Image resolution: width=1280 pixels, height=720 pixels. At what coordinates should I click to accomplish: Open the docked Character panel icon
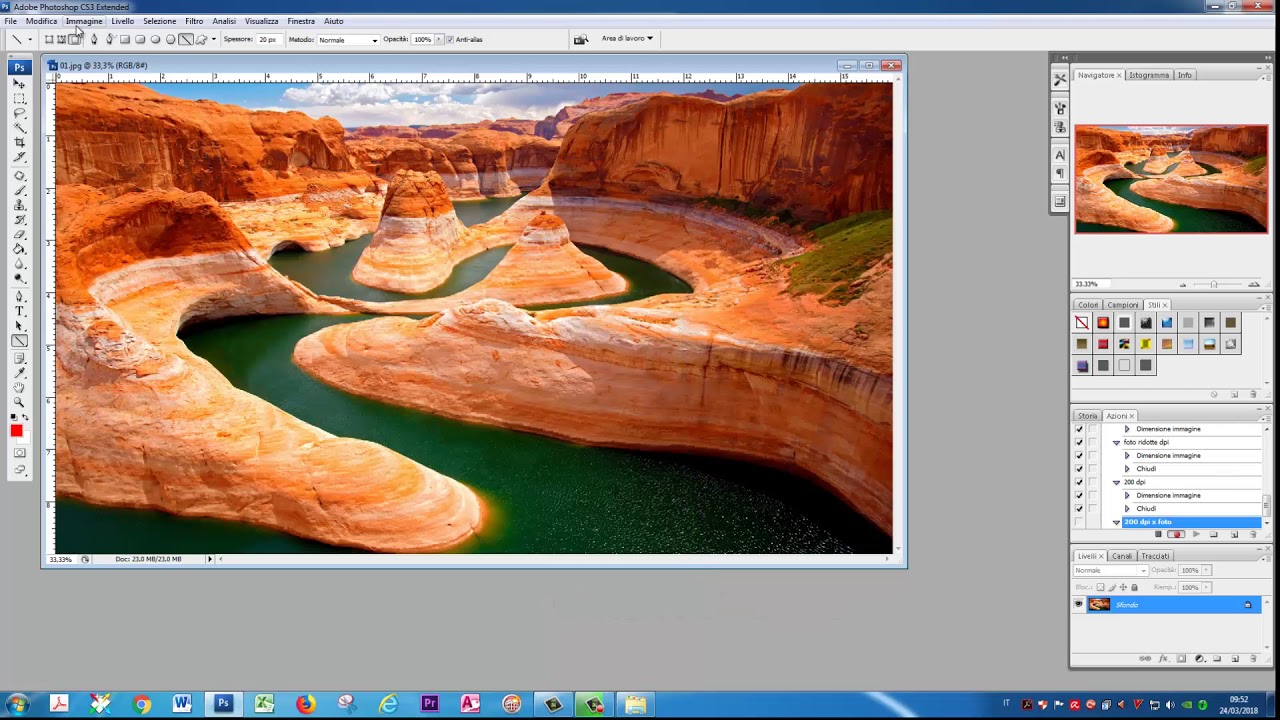(1060, 155)
